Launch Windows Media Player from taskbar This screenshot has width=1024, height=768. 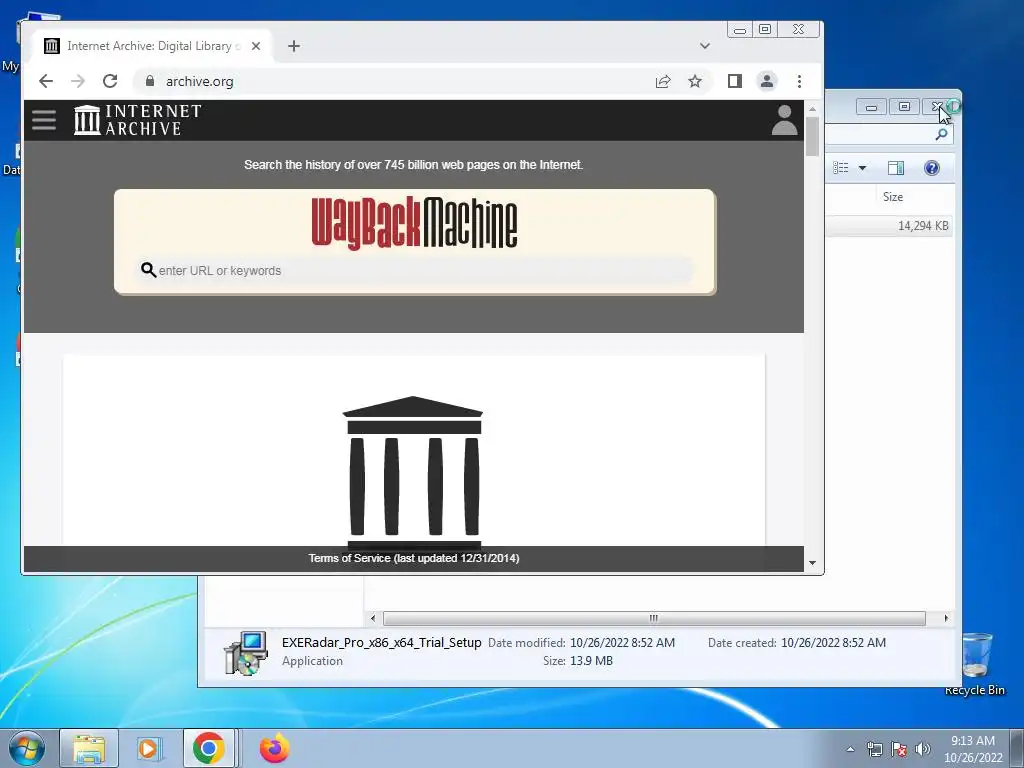click(x=149, y=748)
